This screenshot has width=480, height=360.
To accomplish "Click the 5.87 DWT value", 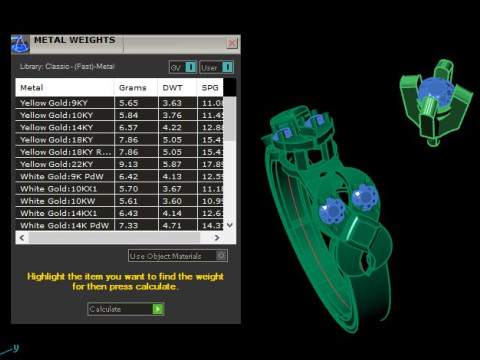I will point(172,164).
